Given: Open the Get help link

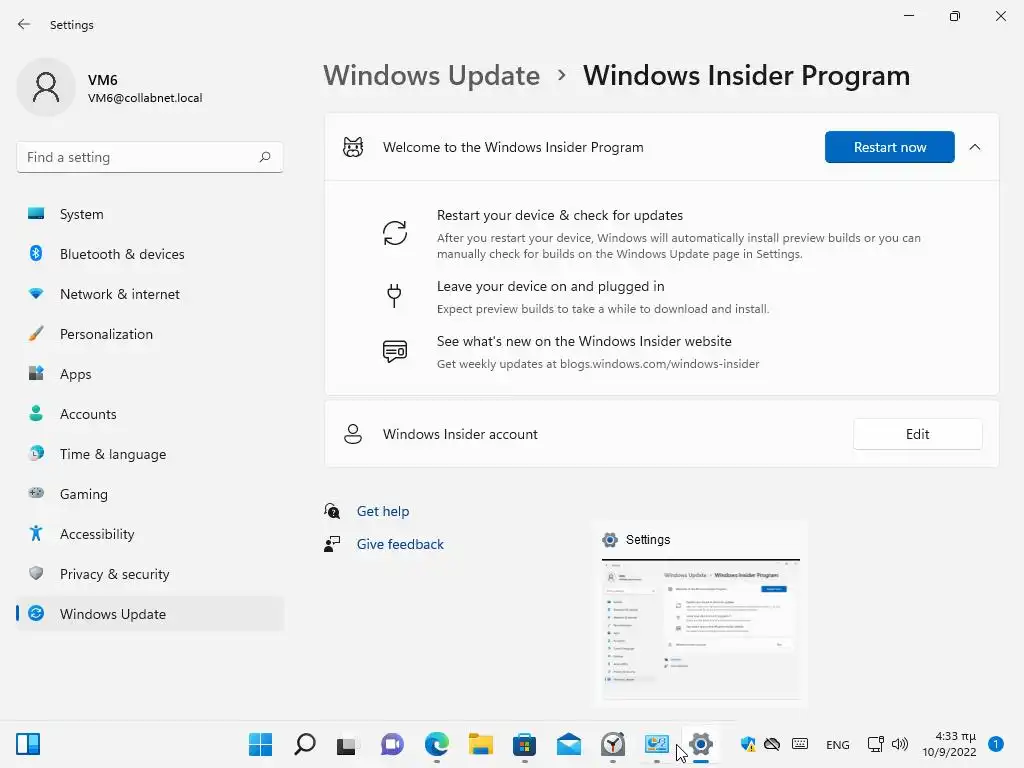Looking at the screenshot, I should 383,511.
